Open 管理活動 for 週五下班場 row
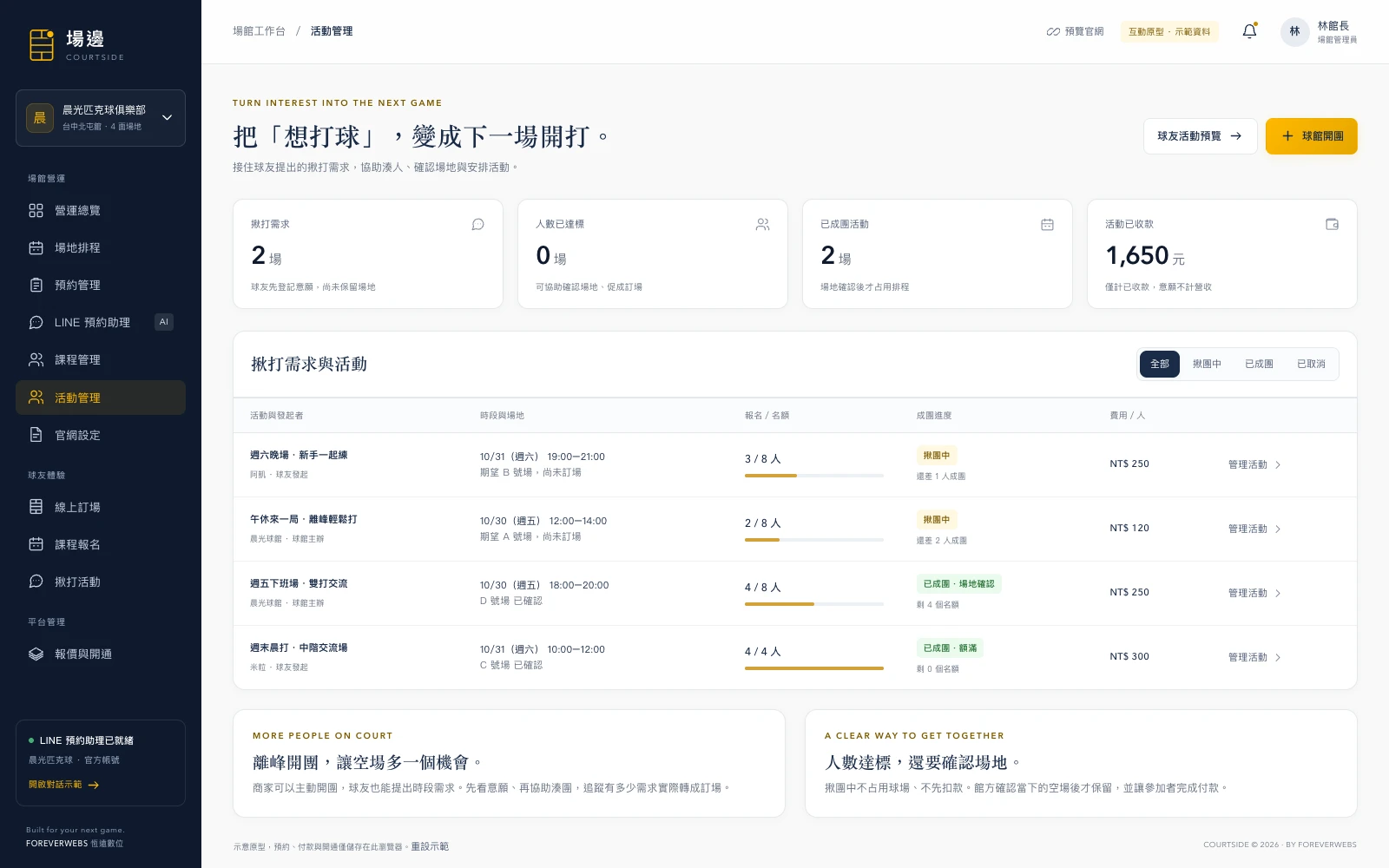Viewport: 1389px width, 868px height. tap(1254, 593)
